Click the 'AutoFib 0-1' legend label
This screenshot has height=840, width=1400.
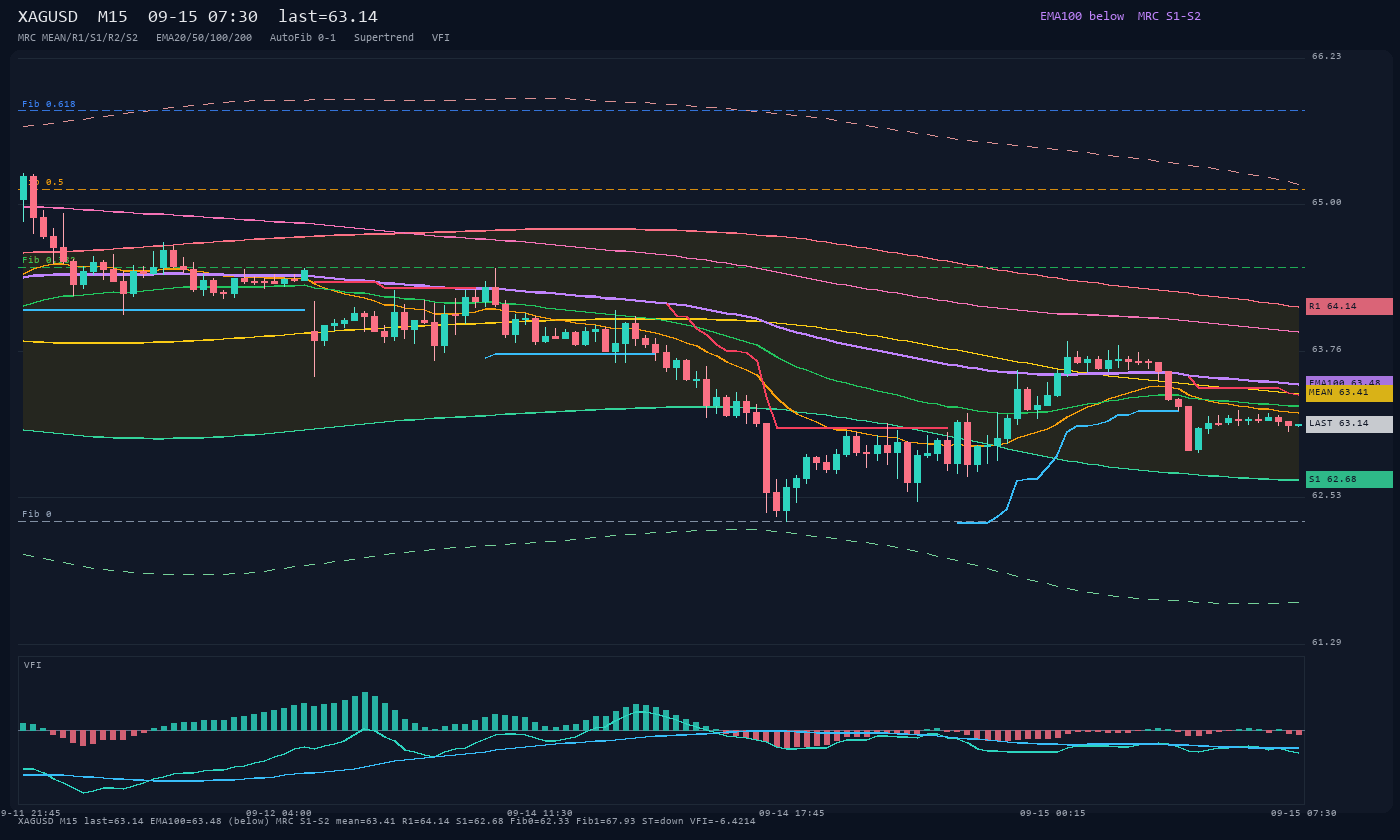coord(303,38)
